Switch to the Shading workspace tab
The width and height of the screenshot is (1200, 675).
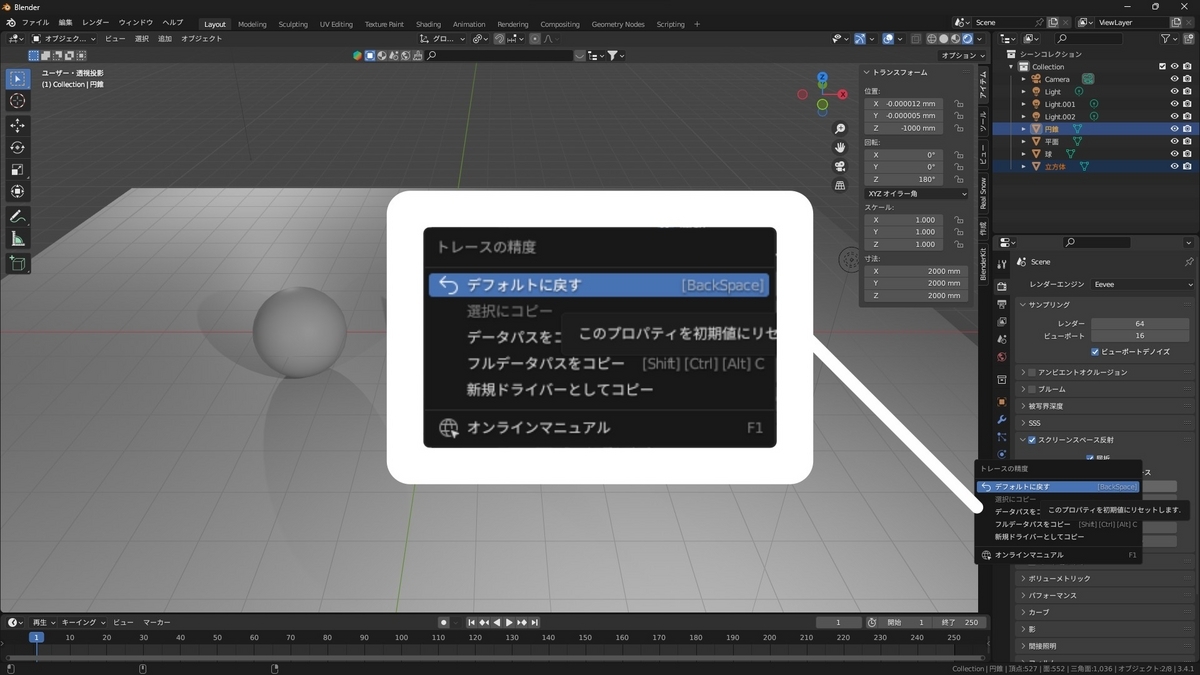coord(428,24)
